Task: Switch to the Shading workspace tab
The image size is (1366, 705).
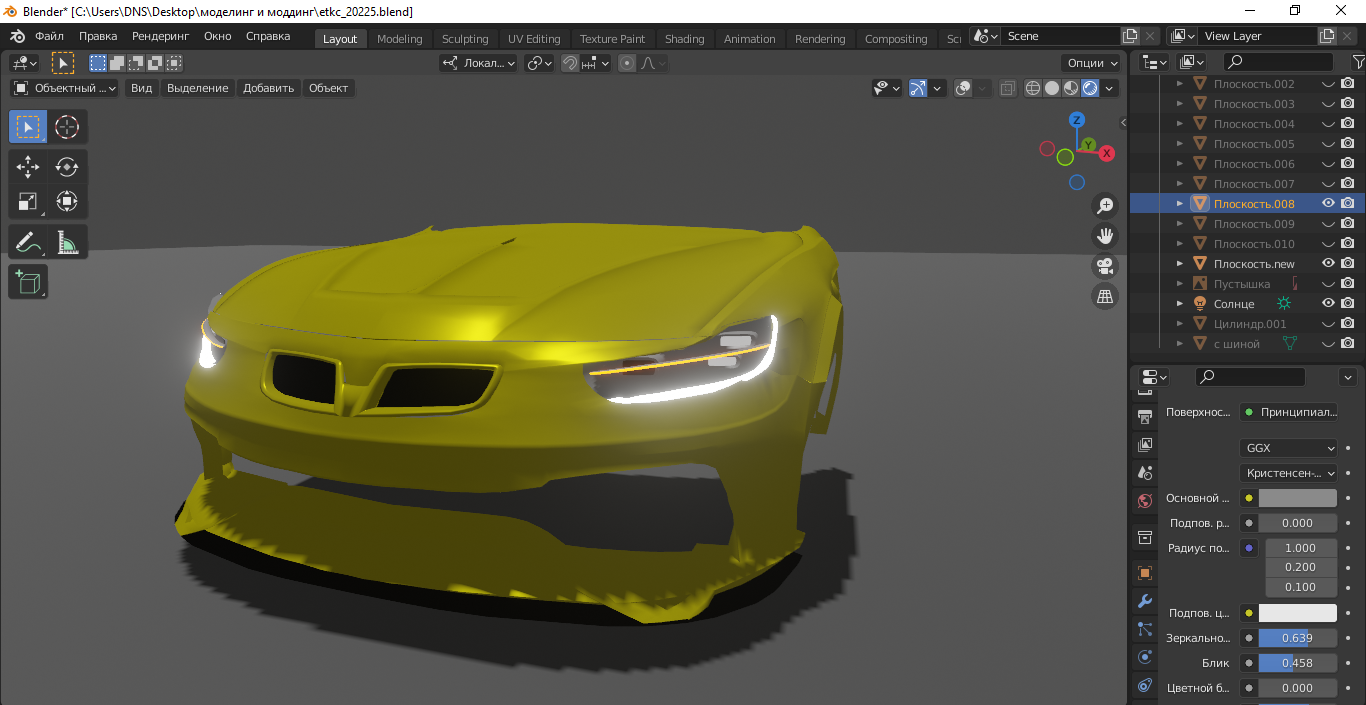Action: point(684,39)
